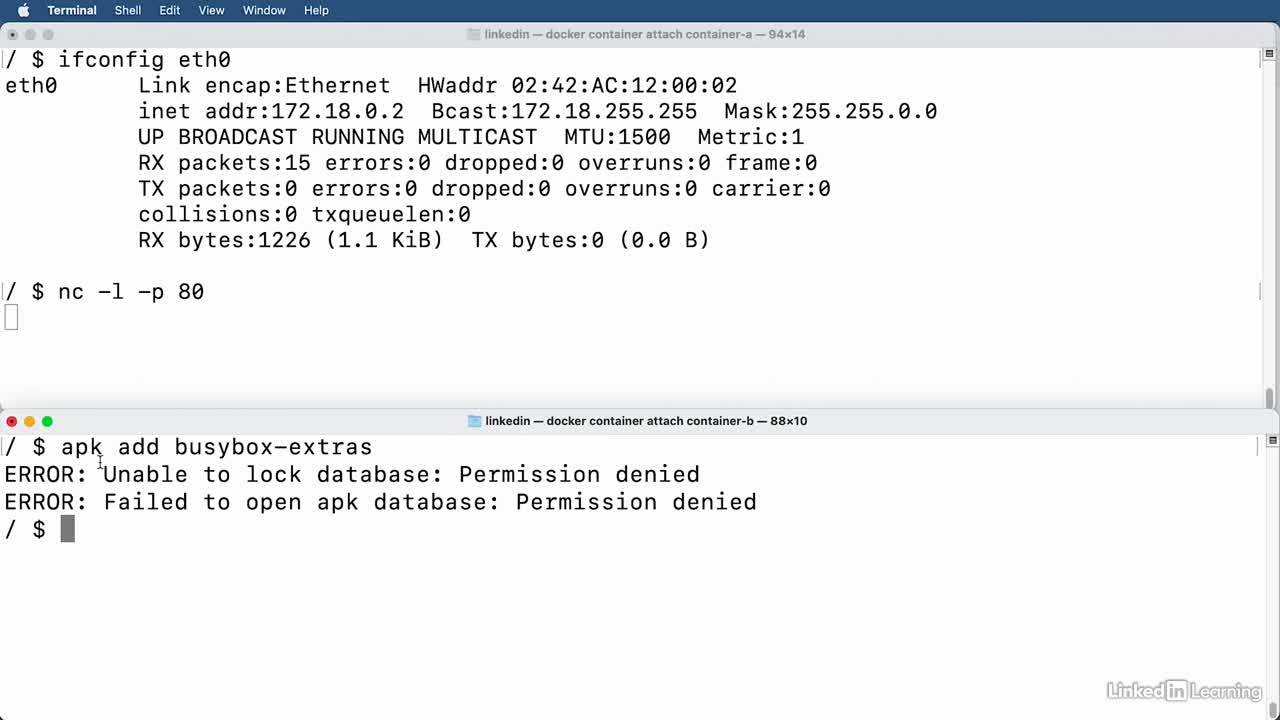Minimize the container-b terminal window
This screenshot has width=1280, height=720.
click(x=29, y=421)
